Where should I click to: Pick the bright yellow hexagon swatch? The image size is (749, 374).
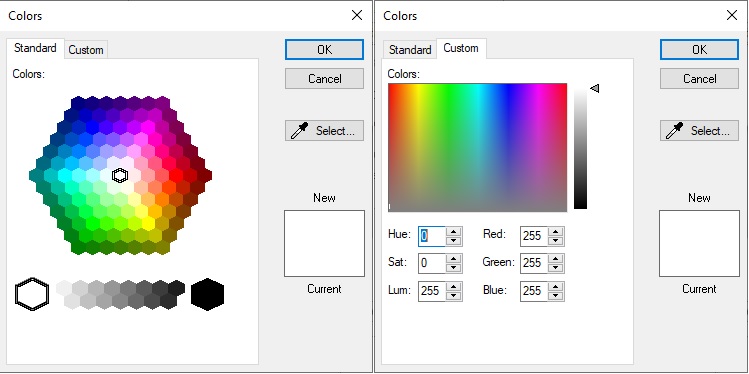coord(149,223)
